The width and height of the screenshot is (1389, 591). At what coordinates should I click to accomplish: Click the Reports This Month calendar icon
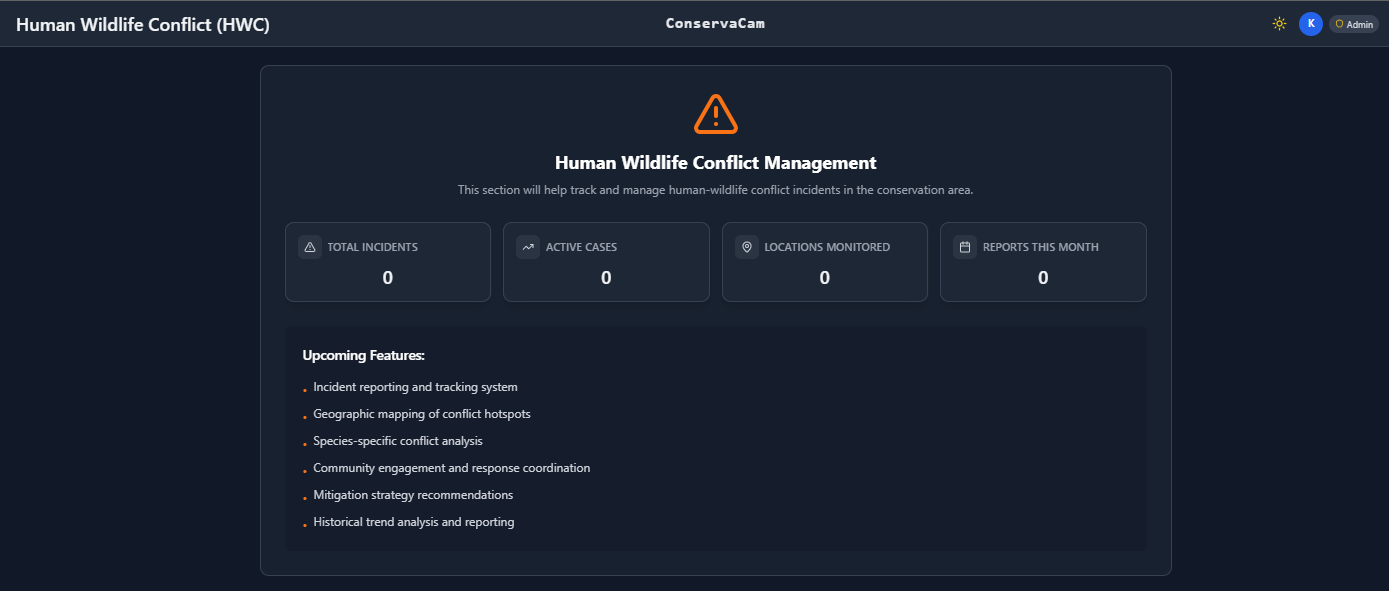pos(965,247)
